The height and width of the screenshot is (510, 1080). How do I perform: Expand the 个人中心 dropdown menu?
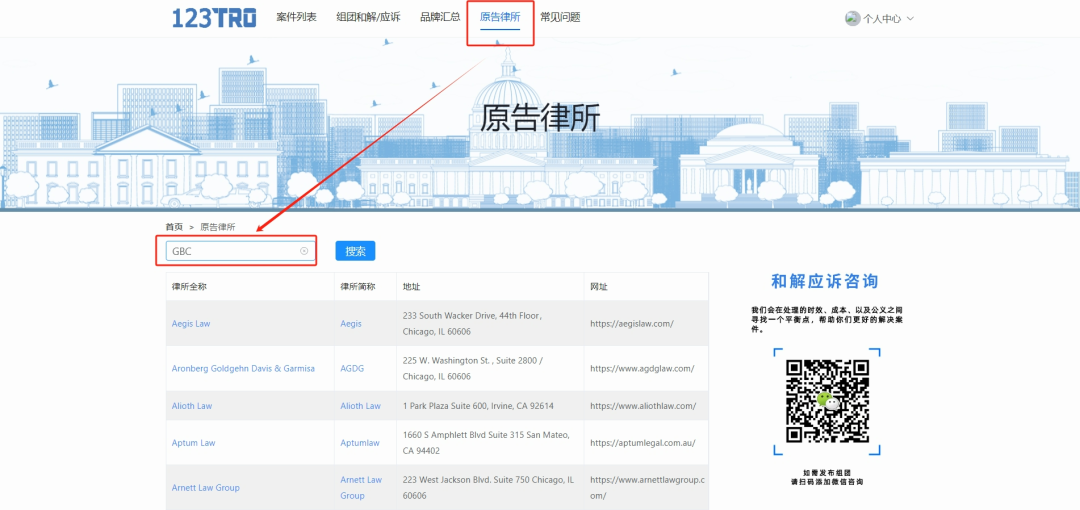pyautogui.click(x=910, y=19)
